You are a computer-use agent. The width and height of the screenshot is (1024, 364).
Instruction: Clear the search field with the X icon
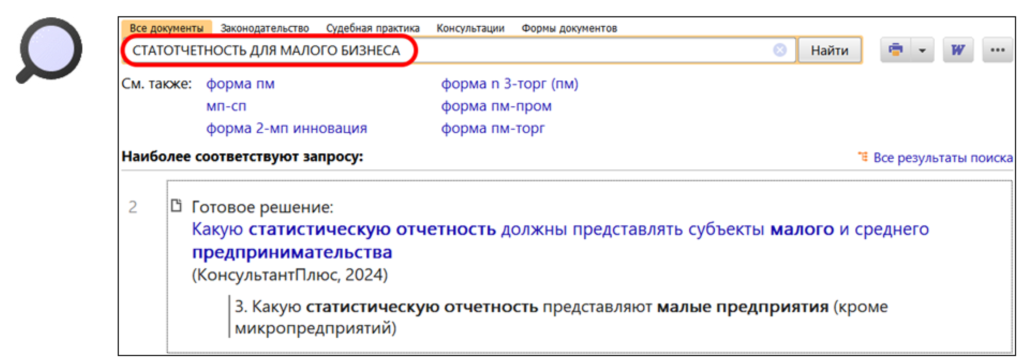(780, 50)
